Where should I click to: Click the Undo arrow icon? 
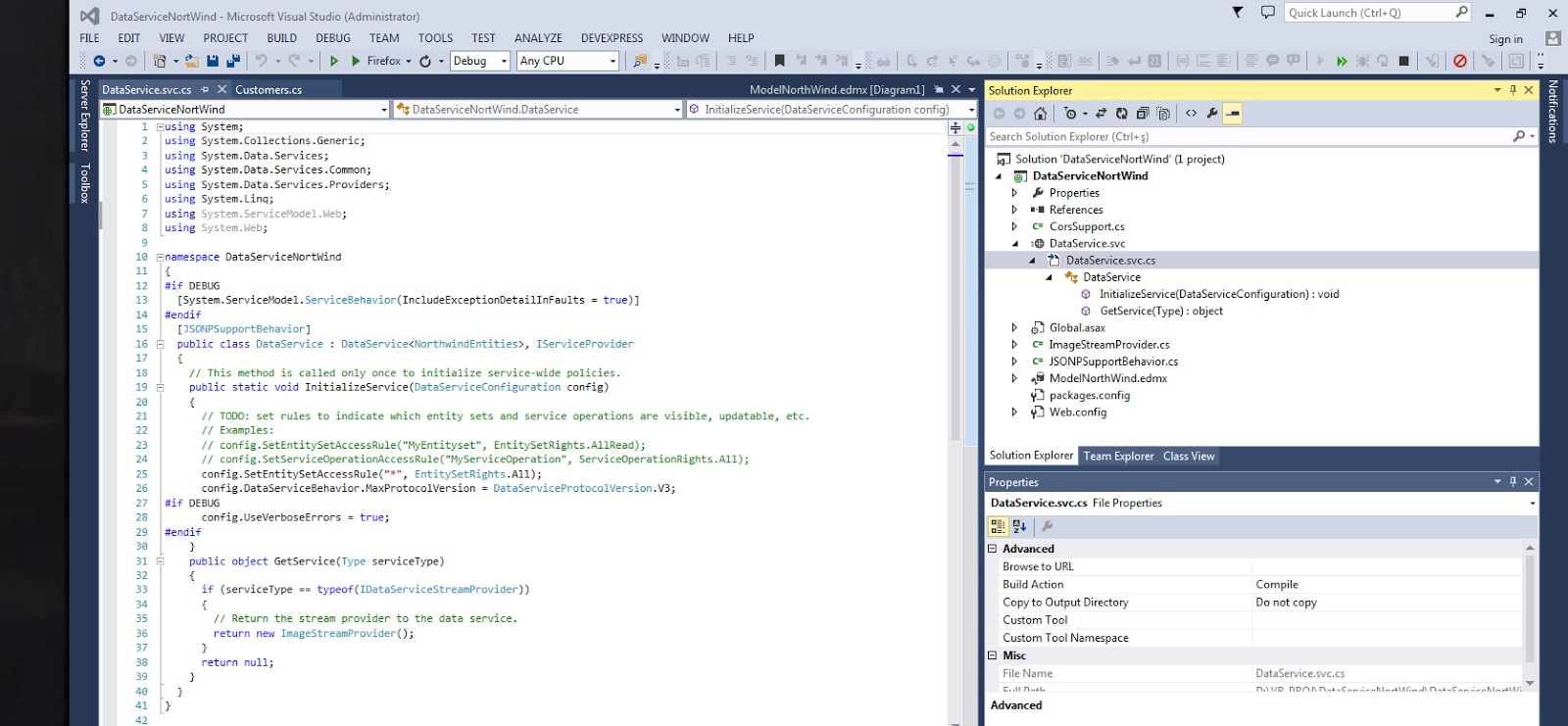tap(262, 61)
